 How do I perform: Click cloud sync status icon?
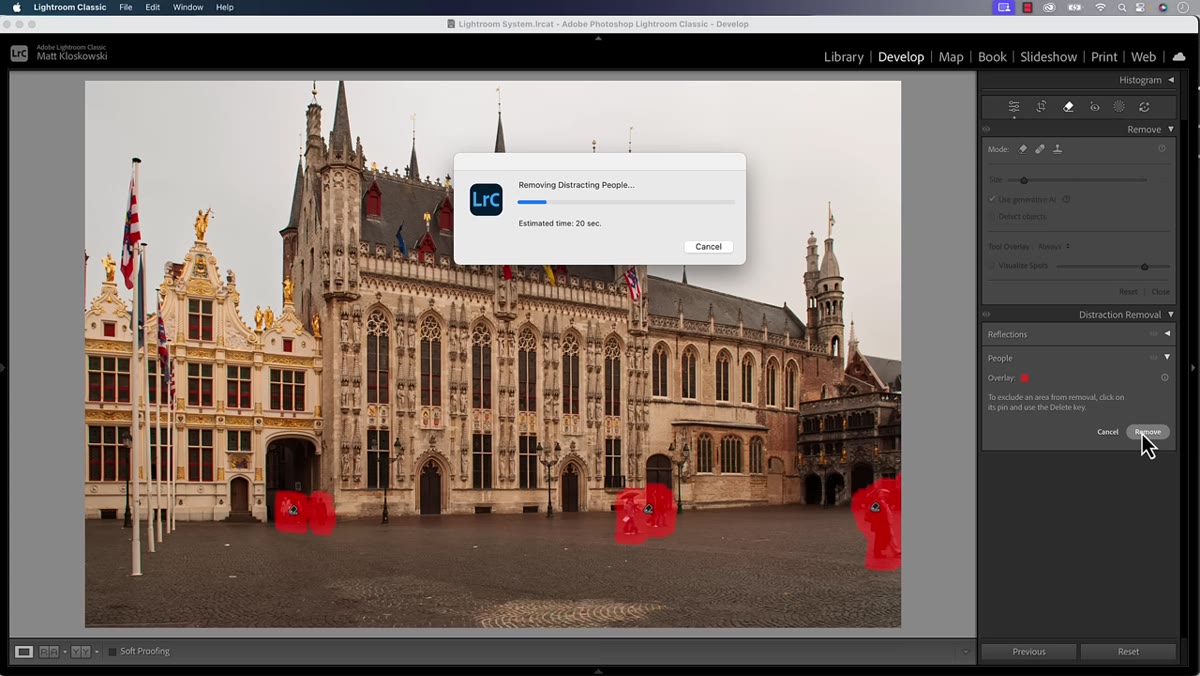coord(1178,57)
